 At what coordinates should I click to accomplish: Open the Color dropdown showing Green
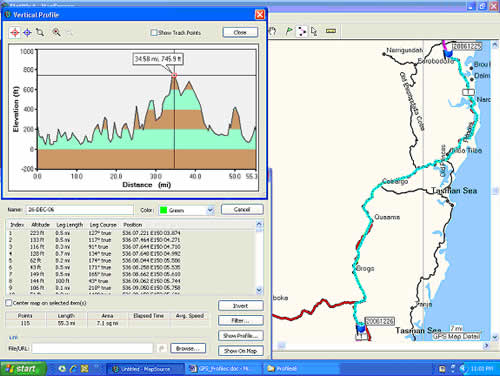210,210
